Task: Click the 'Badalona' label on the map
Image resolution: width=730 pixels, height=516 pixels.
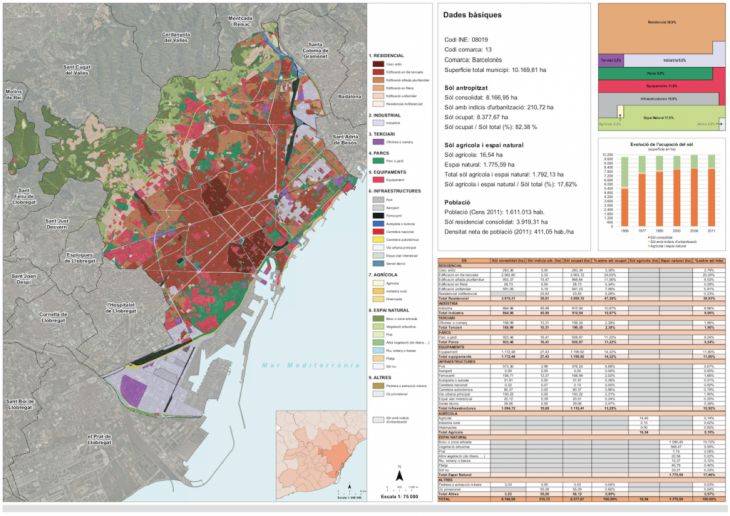Action: tap(349, 97)
